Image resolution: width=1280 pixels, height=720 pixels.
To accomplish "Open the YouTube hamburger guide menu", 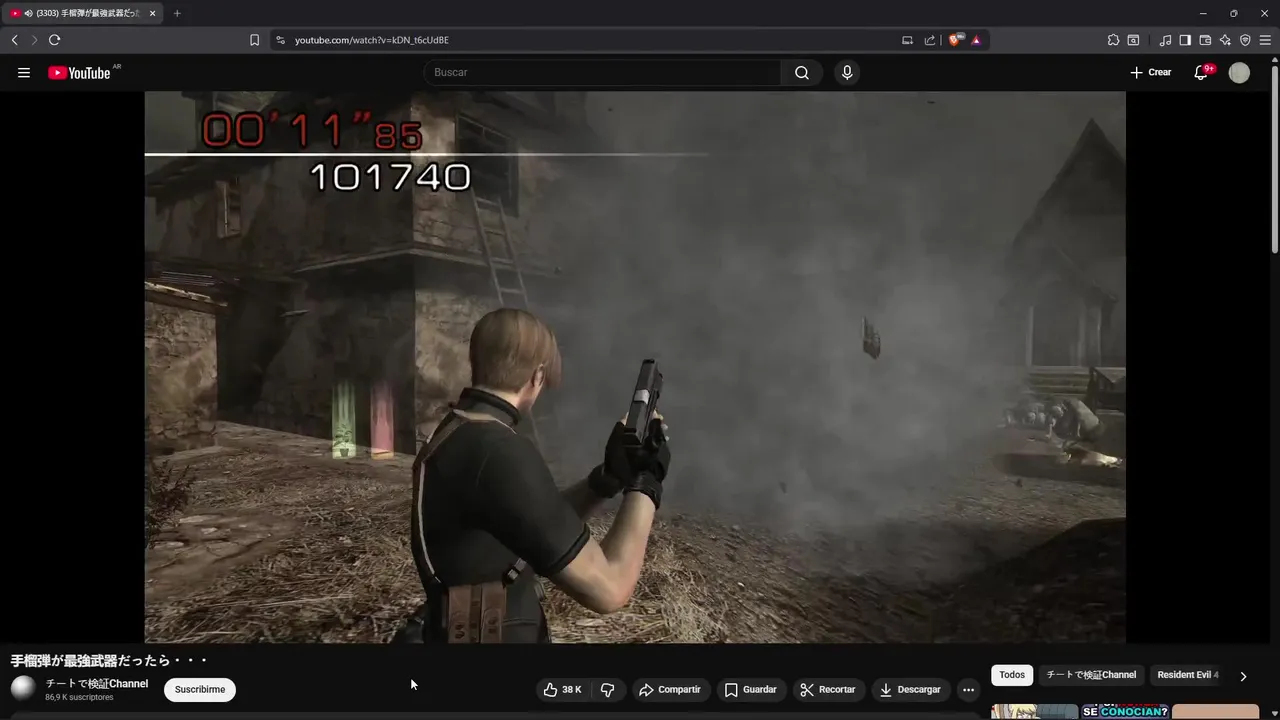I will 24,73.
